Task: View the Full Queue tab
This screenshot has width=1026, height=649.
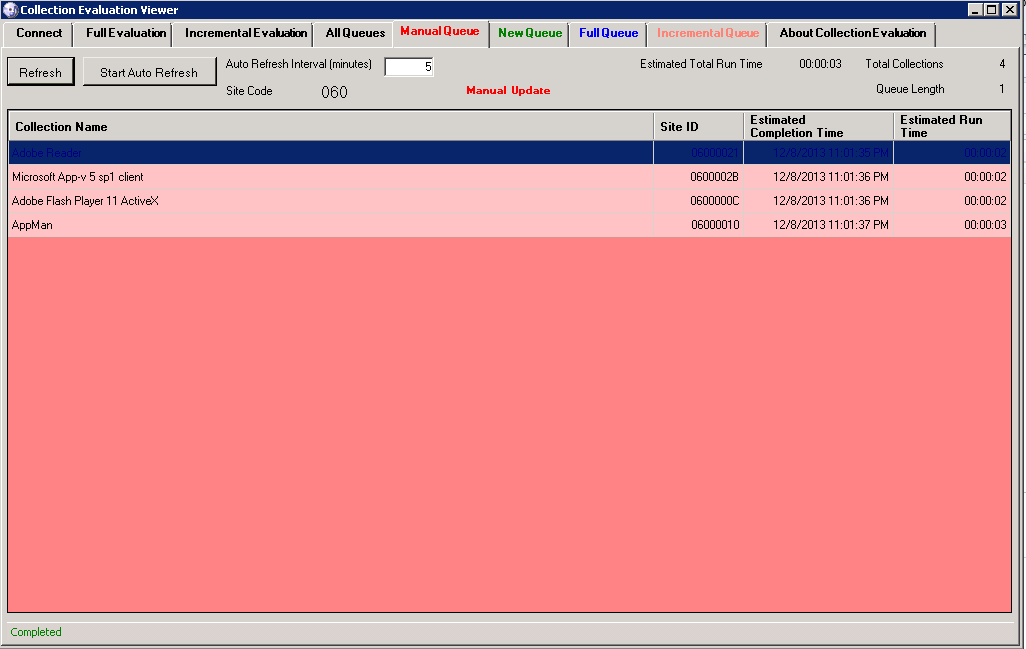Action: pyautogui.click(x=607, y=32)
